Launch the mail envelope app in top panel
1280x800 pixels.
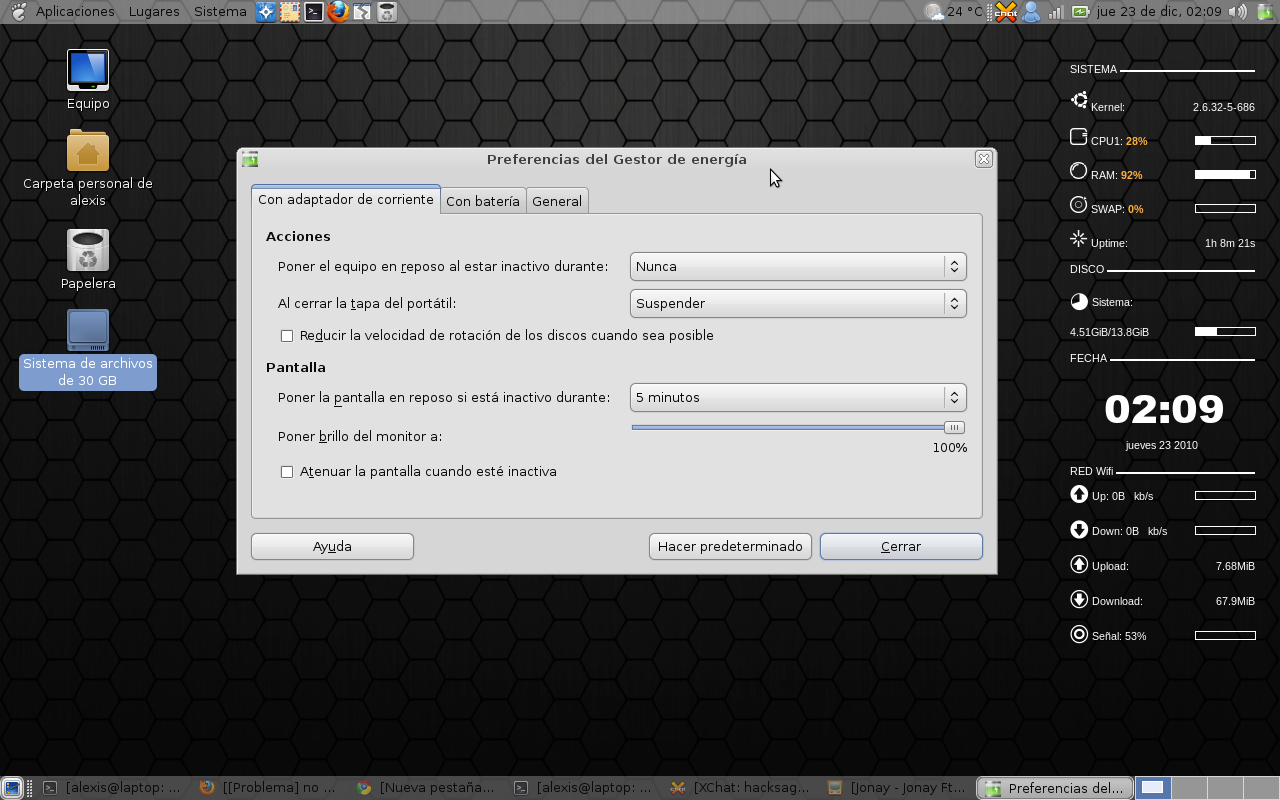(x=290, y=12)
